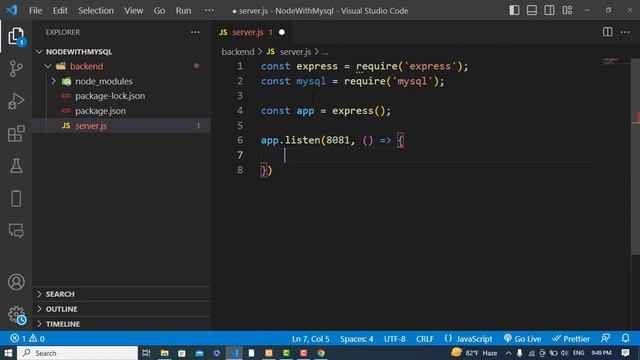Open the overflow menu after Run
The image size is (640, 360).
209,11
